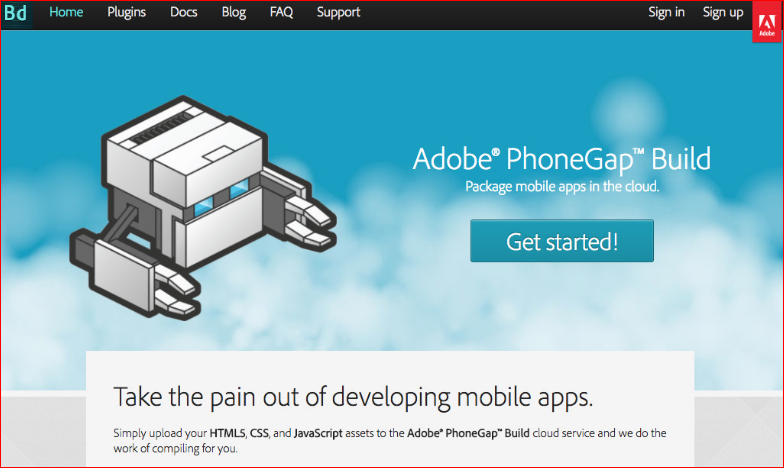Click the bold 'Adobe PhoneGap Build' paragraph text
Screen dimensions: 784x468
[468, 433]
